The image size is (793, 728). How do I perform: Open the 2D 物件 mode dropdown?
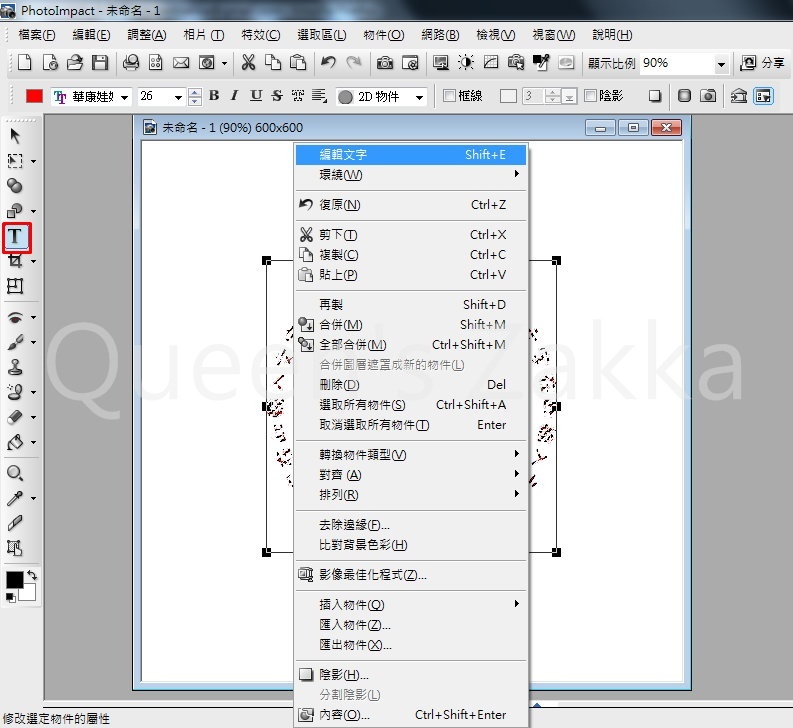pos(419,97)
